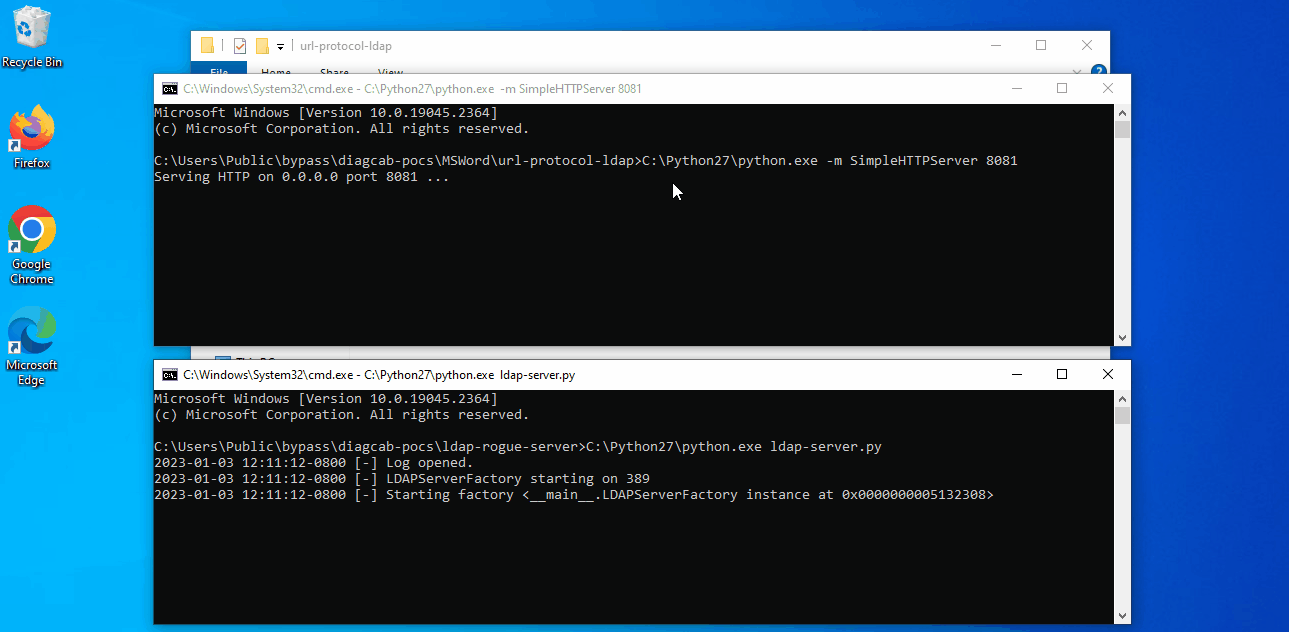Click Microsoft Corporation copyright line in bottom cmd window
The image size is (1289, 632).
(341, 415)
